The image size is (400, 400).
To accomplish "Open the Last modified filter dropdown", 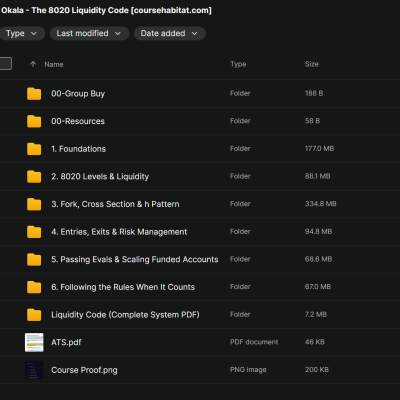I will click(89, 33).
